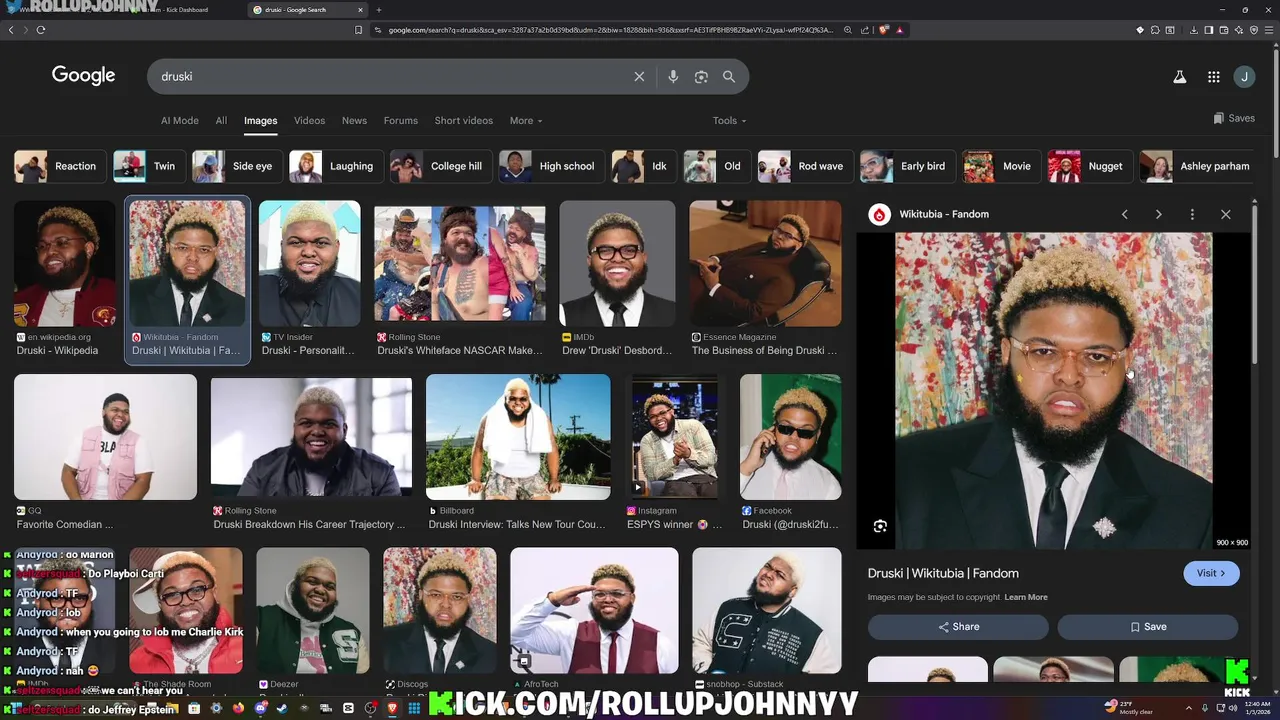Open the Tools dropdown
This screenshot has width=1280, height=720.
pos(729,121)
